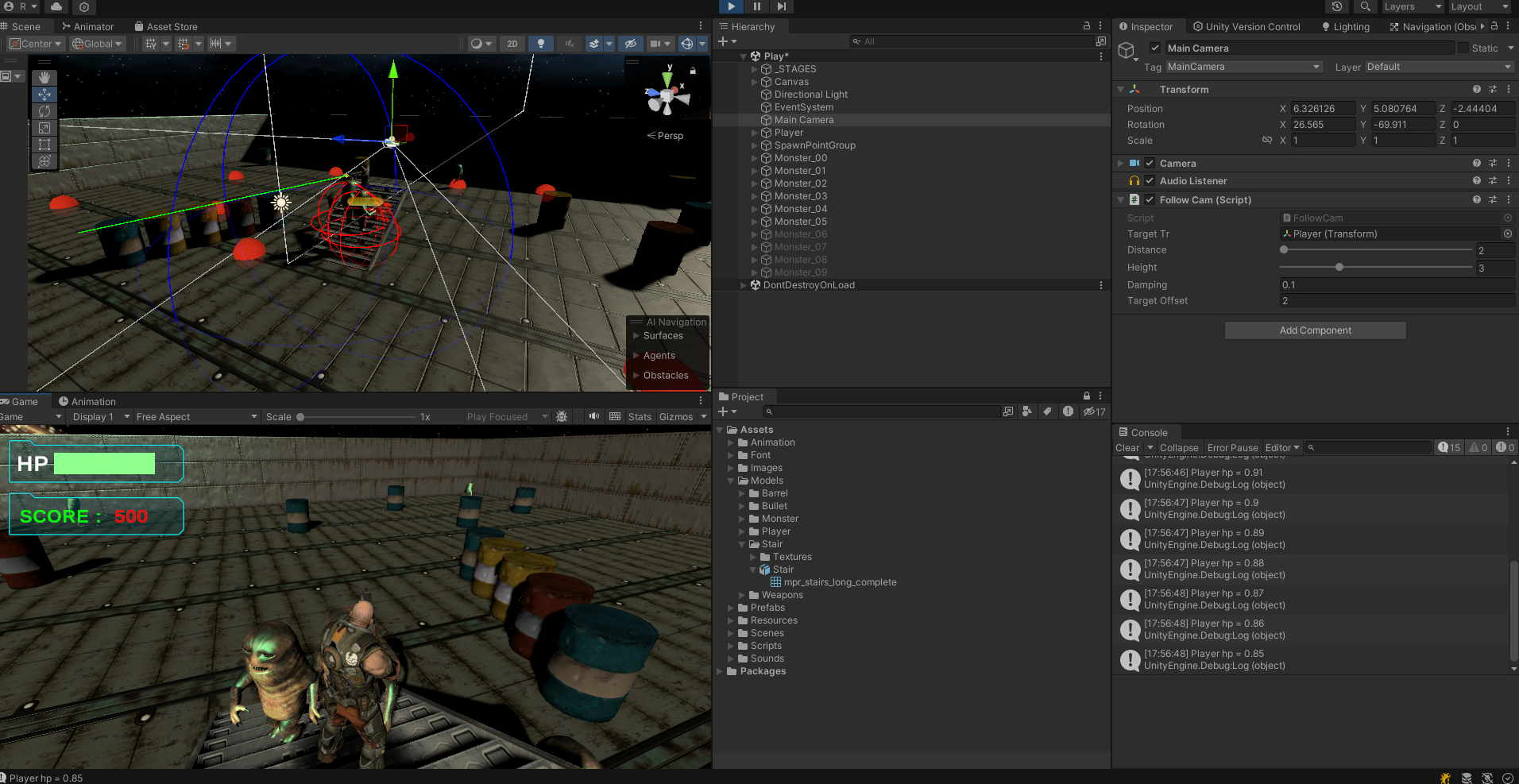Open the Tag dropdown showing MainCamera
Image resolution: width=1519 pixels, height=784 pixels.
coord(1244,67)
